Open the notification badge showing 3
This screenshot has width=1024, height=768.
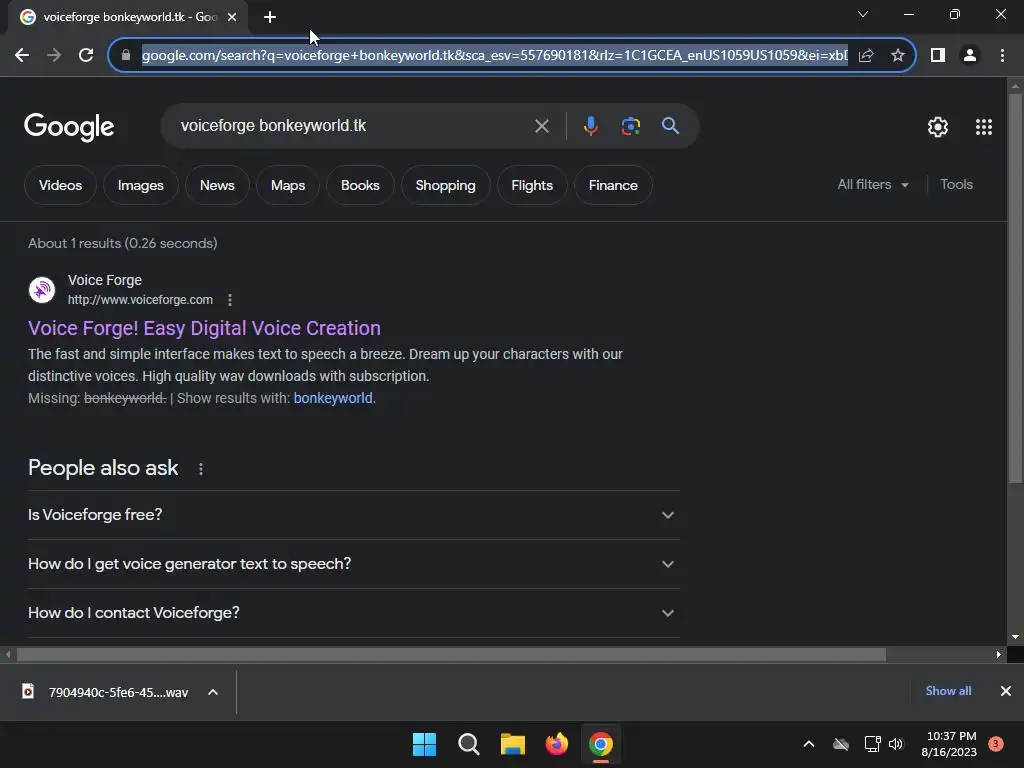(995, 744)
